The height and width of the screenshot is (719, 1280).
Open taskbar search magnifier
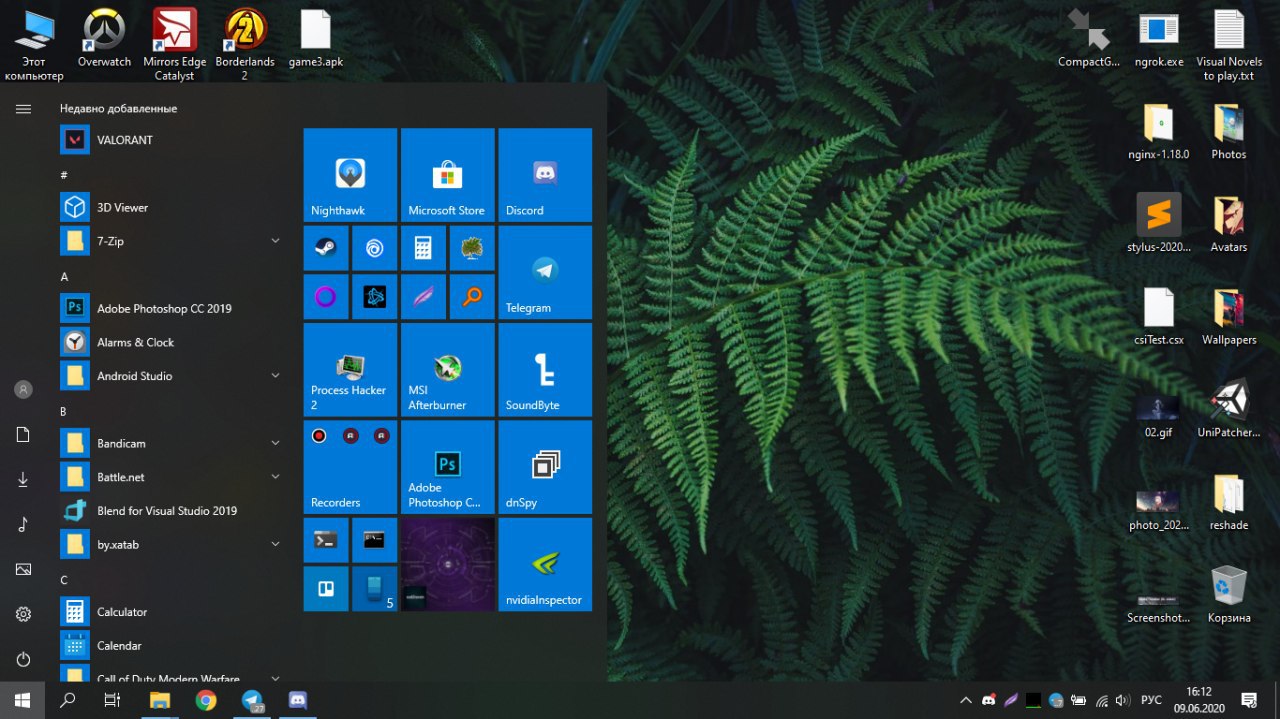click(x=68, y=700)
